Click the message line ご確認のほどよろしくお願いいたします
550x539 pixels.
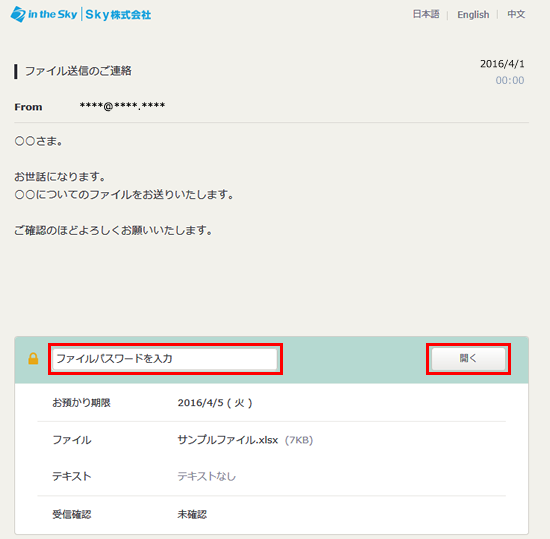[113, 230]
